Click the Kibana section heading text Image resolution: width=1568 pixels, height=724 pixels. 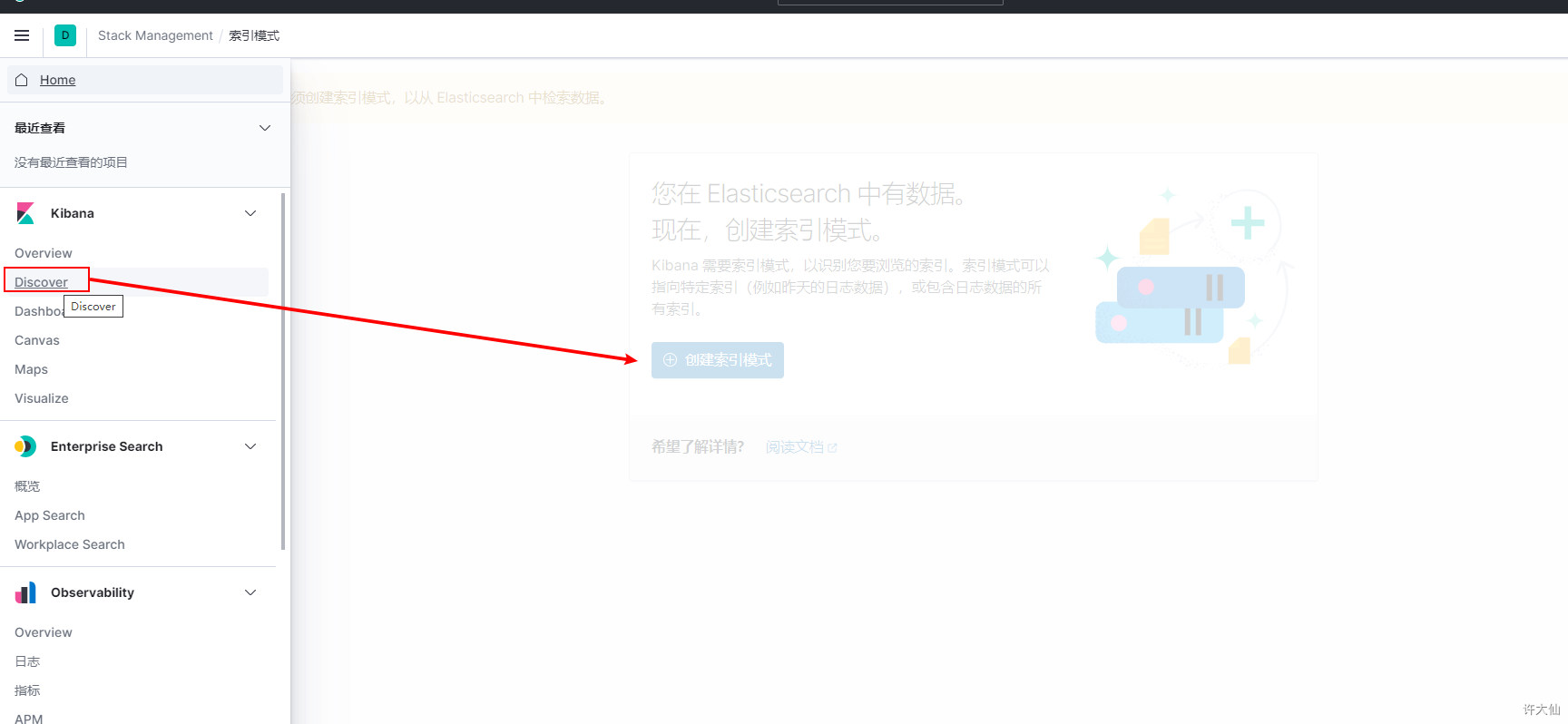73,213
